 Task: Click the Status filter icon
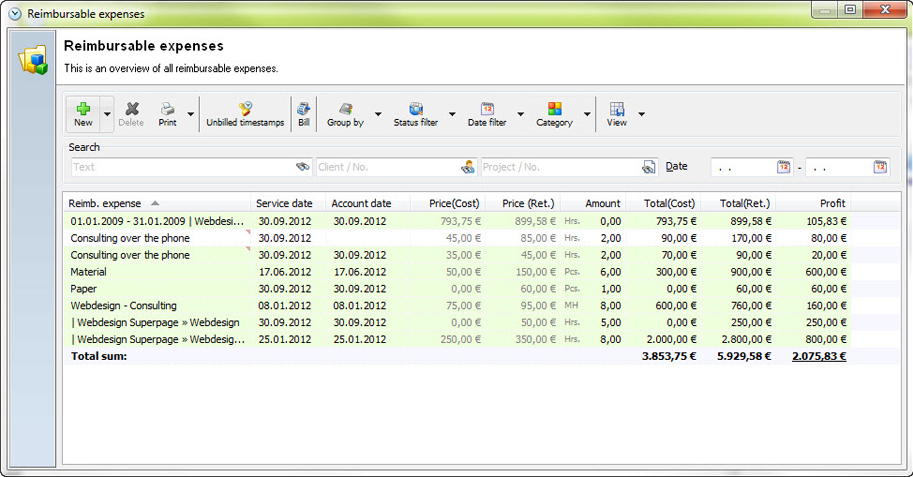click(415, 110)
